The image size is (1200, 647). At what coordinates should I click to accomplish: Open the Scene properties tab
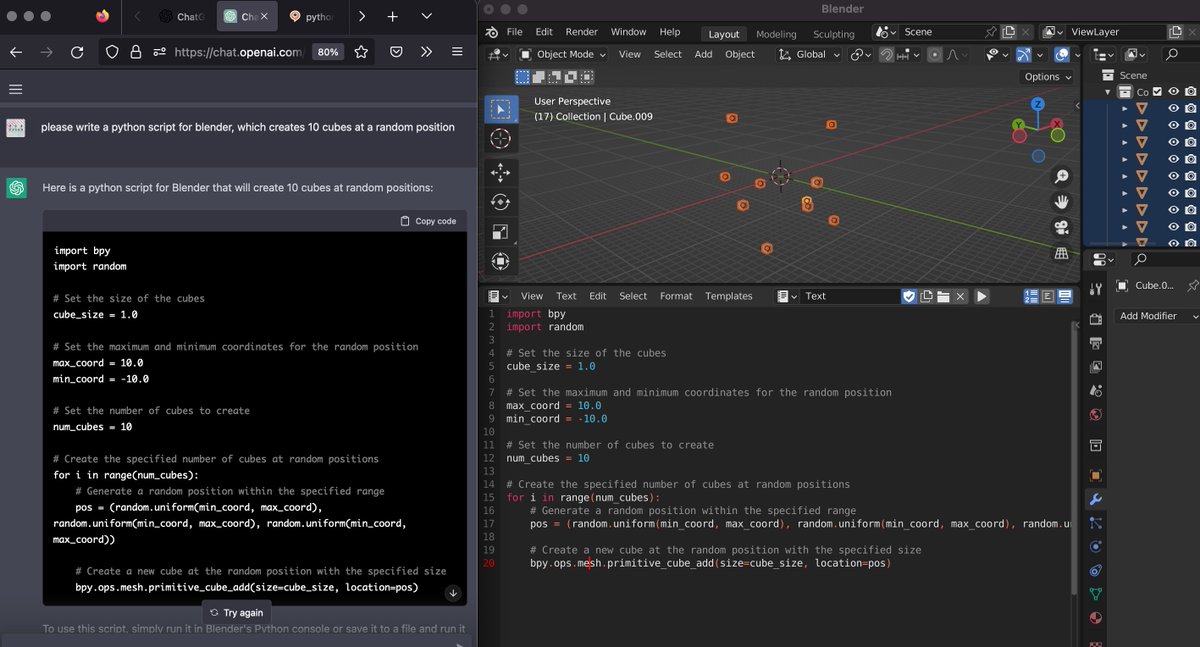pos(1096,391)
